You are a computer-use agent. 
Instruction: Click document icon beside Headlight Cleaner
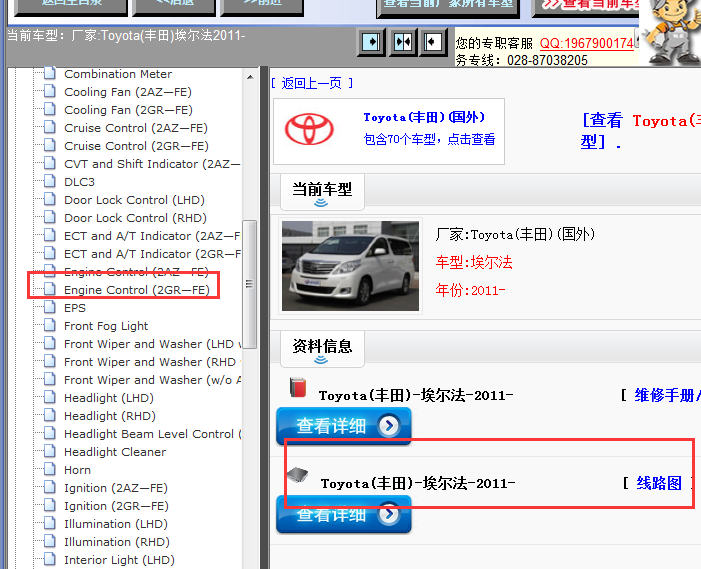click(x=50, y=451)
